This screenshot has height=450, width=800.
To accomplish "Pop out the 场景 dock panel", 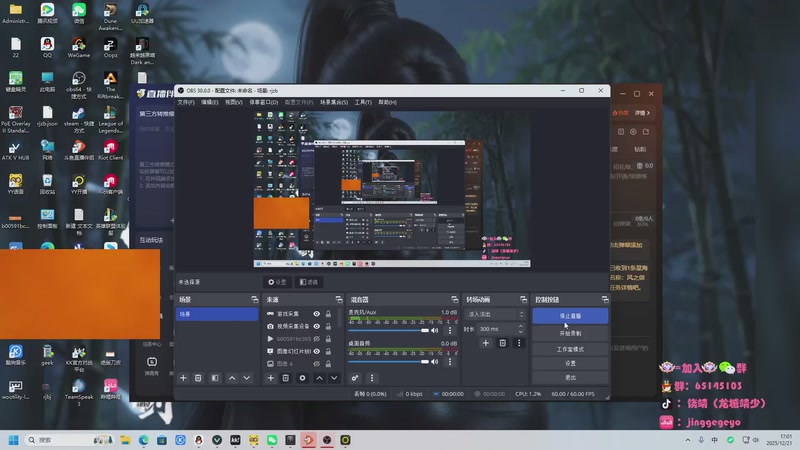I will pyautogui.click(x=255, y=299).
